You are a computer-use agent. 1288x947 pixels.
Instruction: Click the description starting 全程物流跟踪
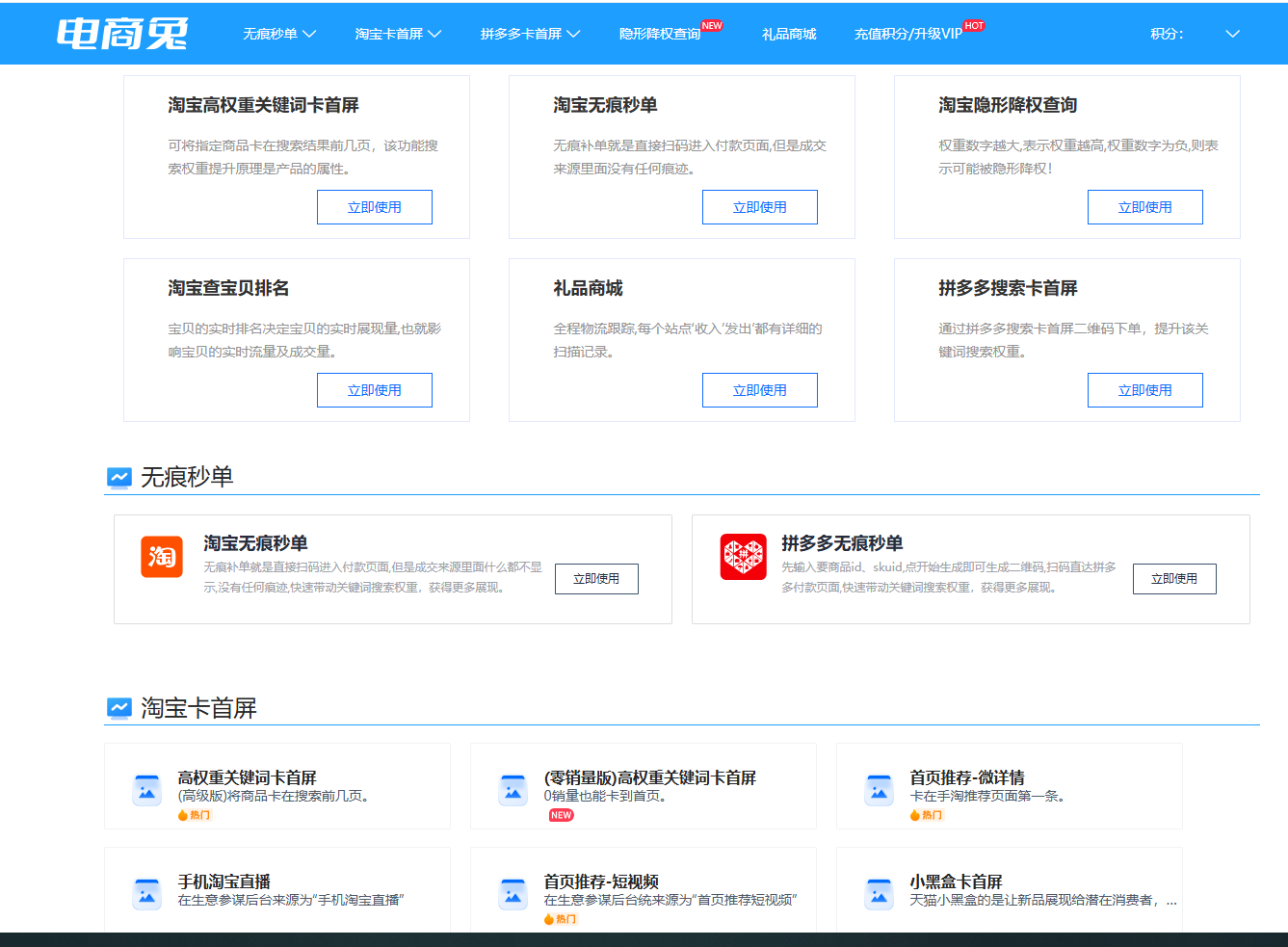pyautogui.click(x=688, y=340)
